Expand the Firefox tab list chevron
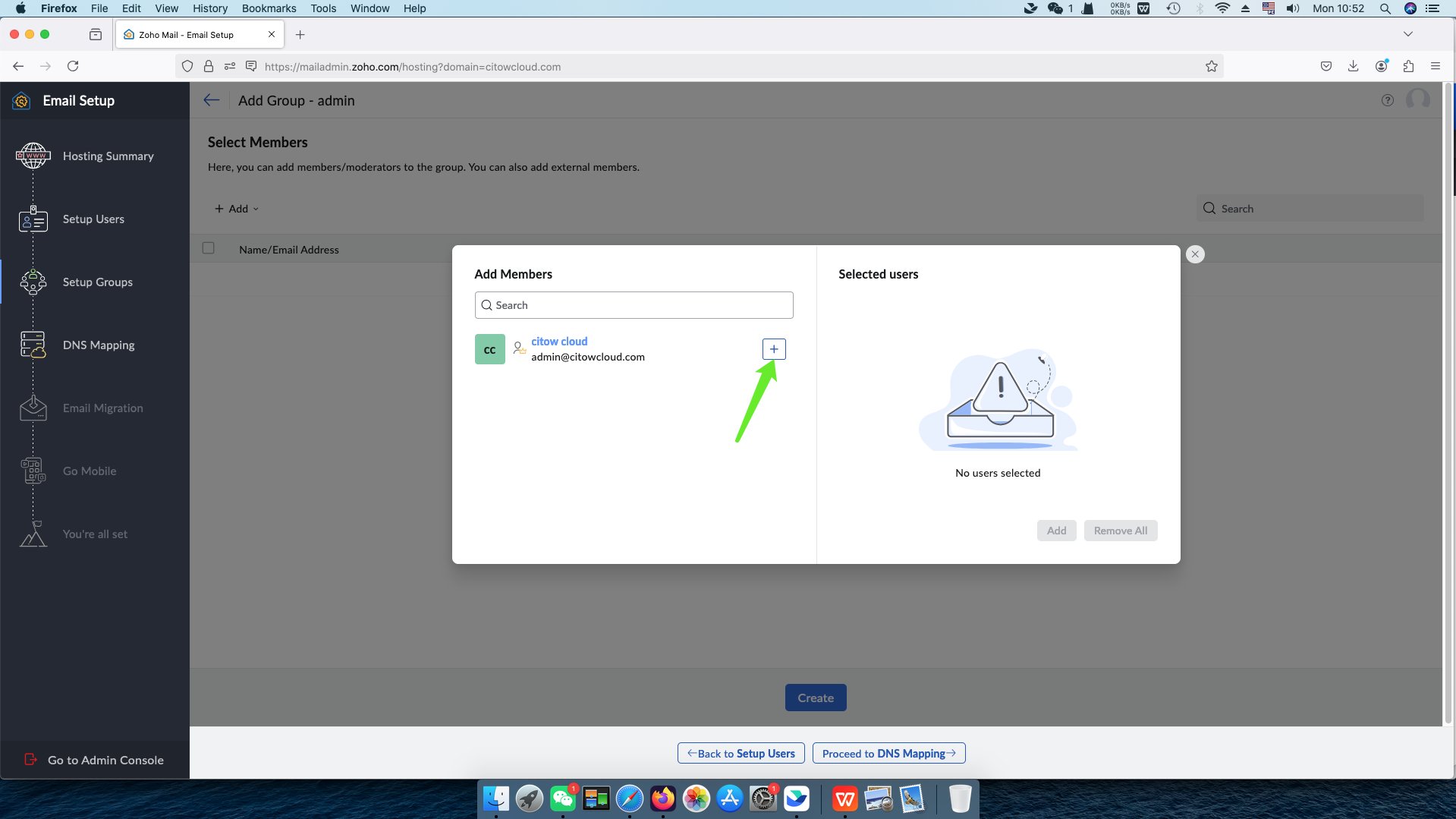Screen dimensions: 1456x819 (x=1408, y=34)
